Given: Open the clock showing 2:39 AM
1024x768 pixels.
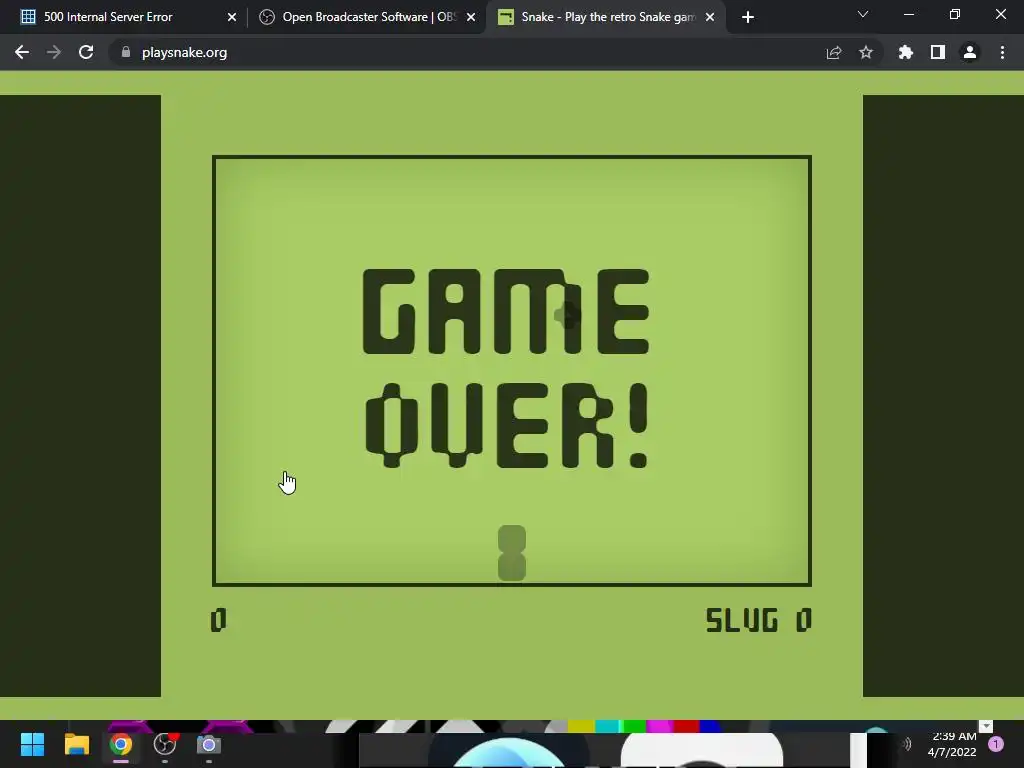Looking at the screenshot, I should [952, 744].
